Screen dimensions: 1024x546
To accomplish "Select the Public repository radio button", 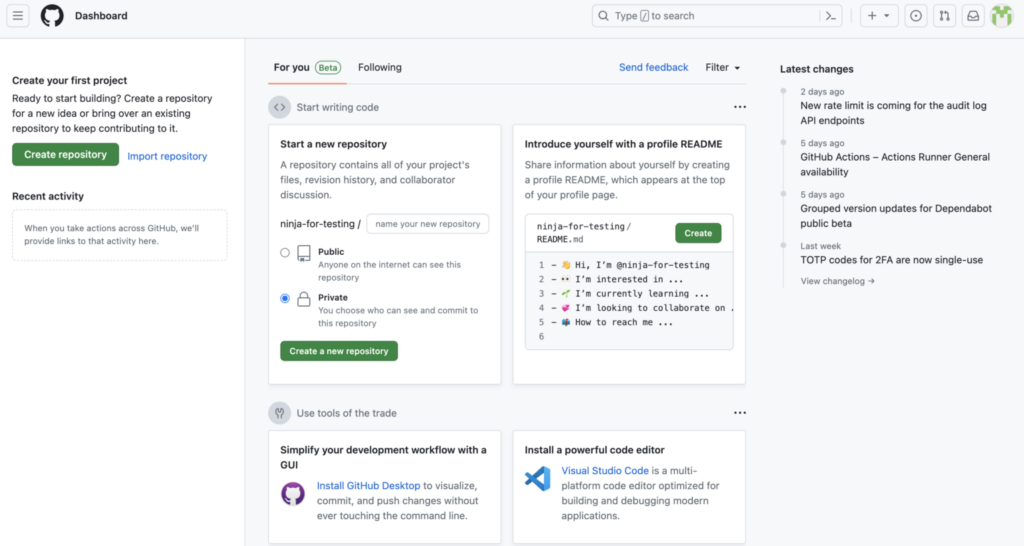I will (x=285, y=253).
